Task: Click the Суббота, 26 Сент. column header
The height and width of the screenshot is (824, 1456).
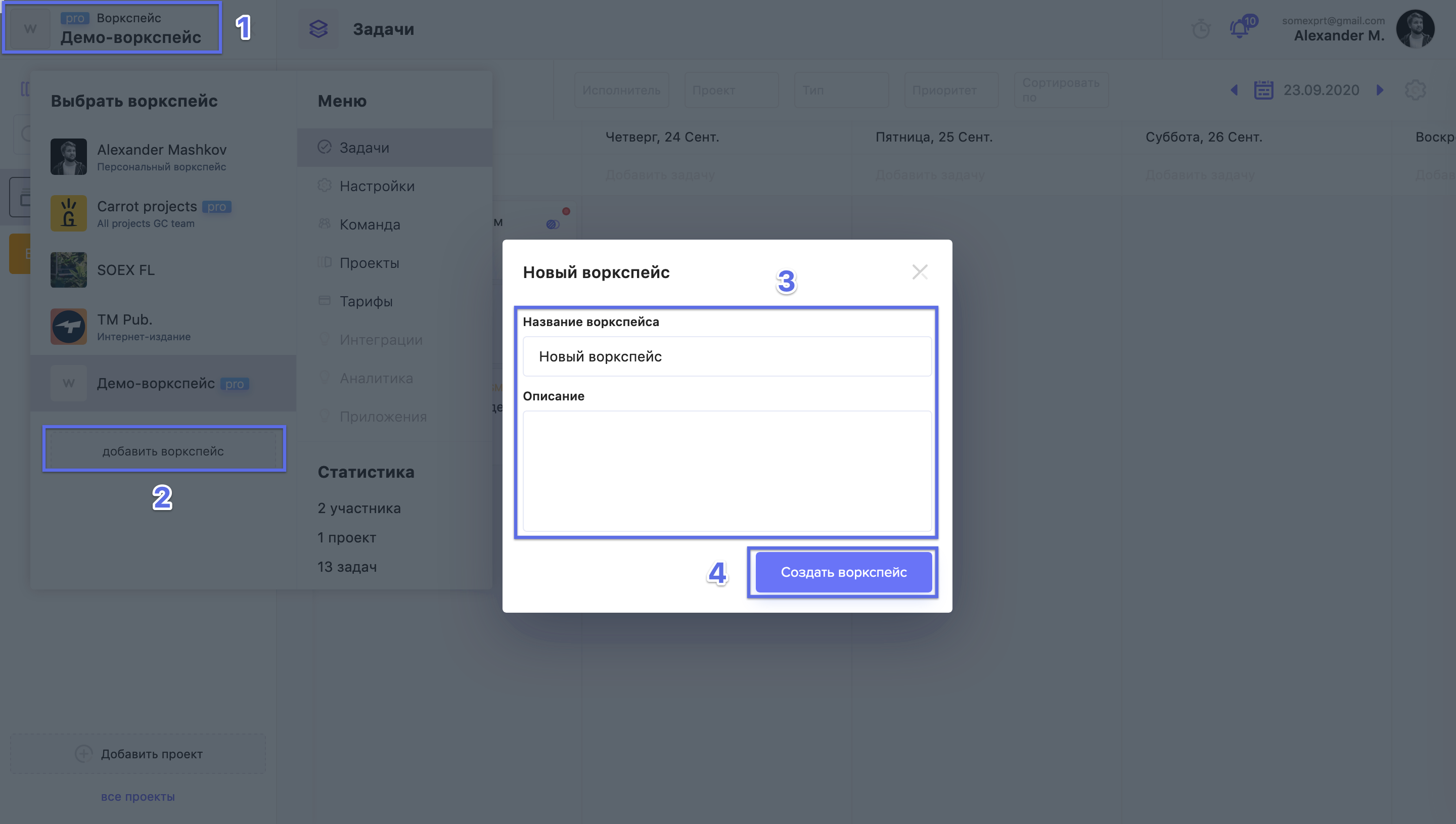Action: click(1204, 137)
